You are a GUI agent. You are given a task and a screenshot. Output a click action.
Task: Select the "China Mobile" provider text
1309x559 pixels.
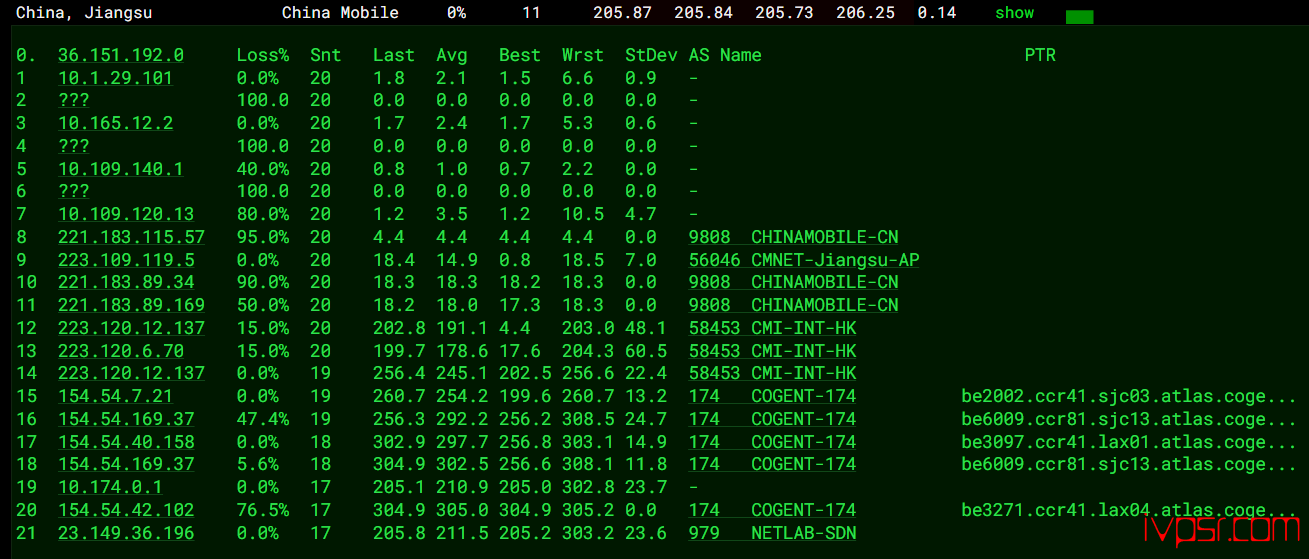point(340,13)
